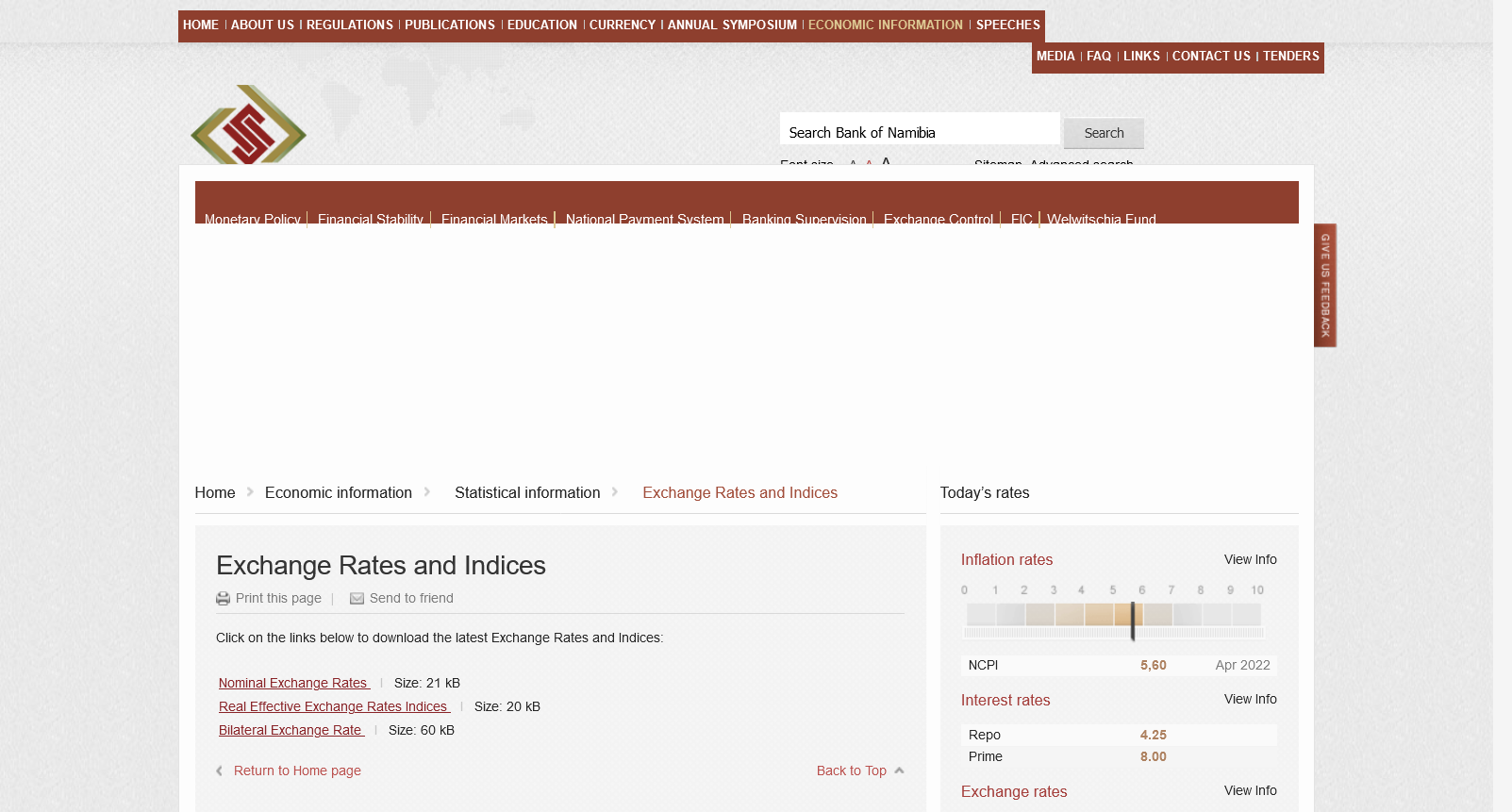Go to Statistical information breadcrumb
Screen dimensions: 1512x812
(x=527, y=492)
